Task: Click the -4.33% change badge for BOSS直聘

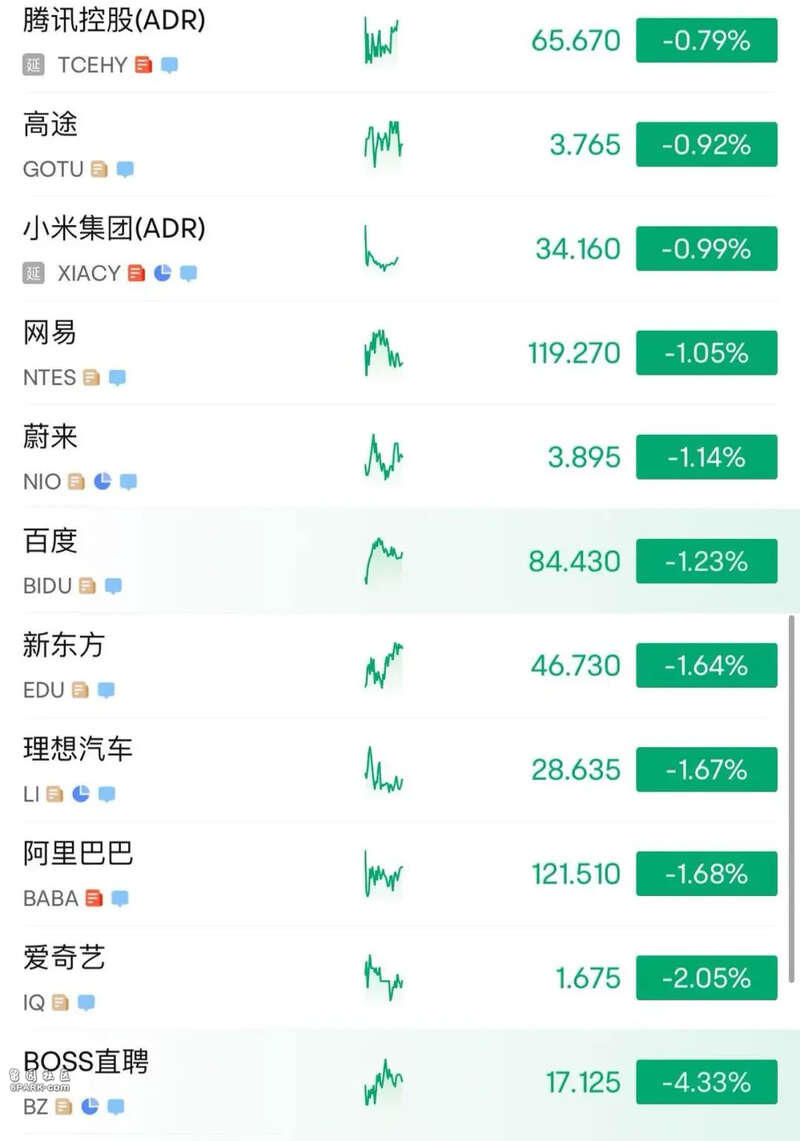Action: [706, 1082]
